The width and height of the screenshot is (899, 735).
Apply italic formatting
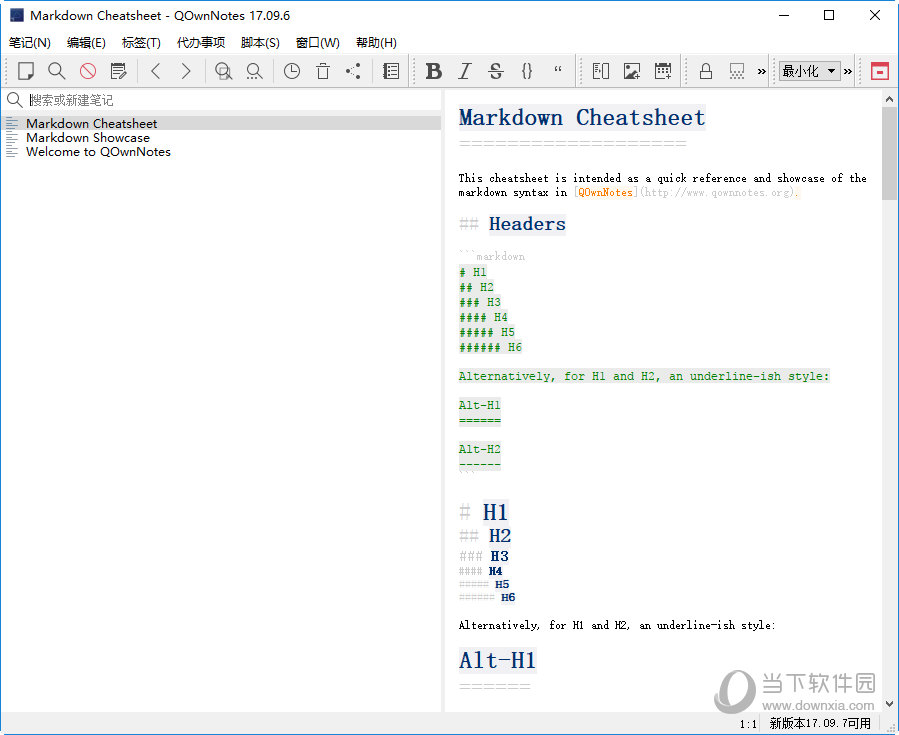464,71
